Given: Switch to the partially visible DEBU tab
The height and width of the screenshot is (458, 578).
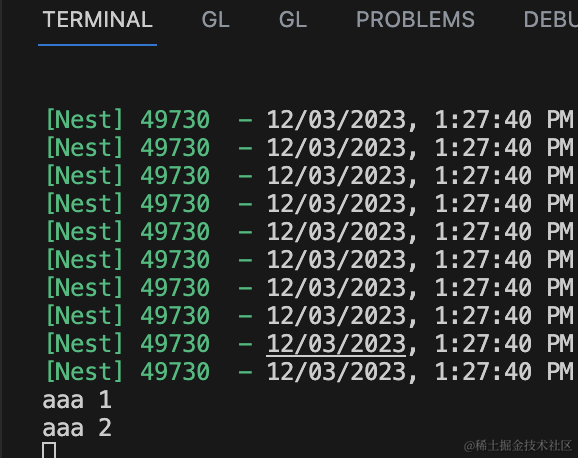Looking at the screenshot, I should [550, 20].
